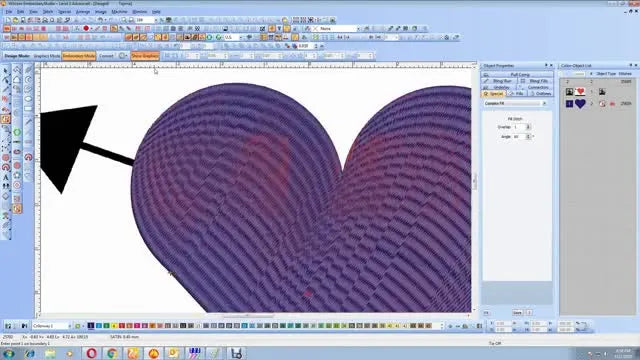
Task: Select the Lettering A tool
Action: 6,178
